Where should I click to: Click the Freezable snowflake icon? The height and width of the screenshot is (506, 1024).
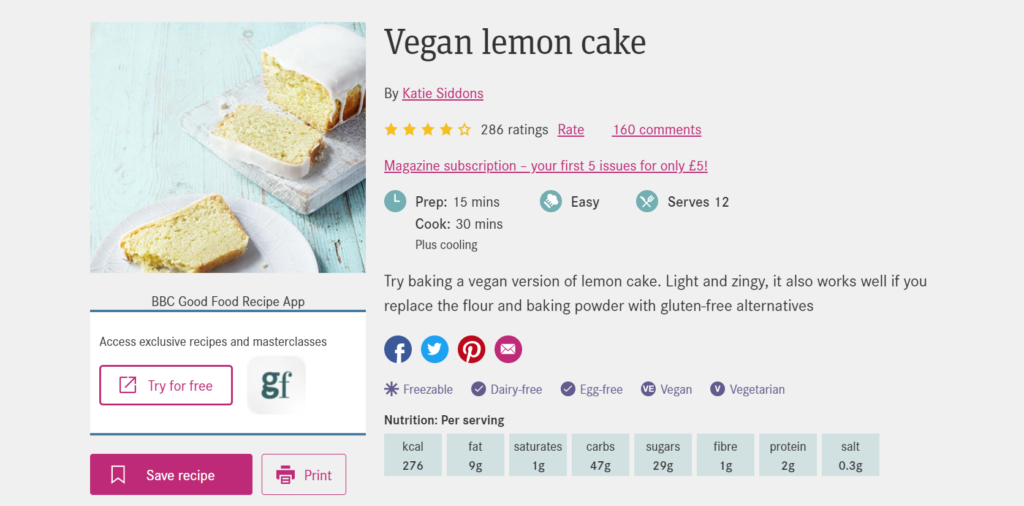391,389
